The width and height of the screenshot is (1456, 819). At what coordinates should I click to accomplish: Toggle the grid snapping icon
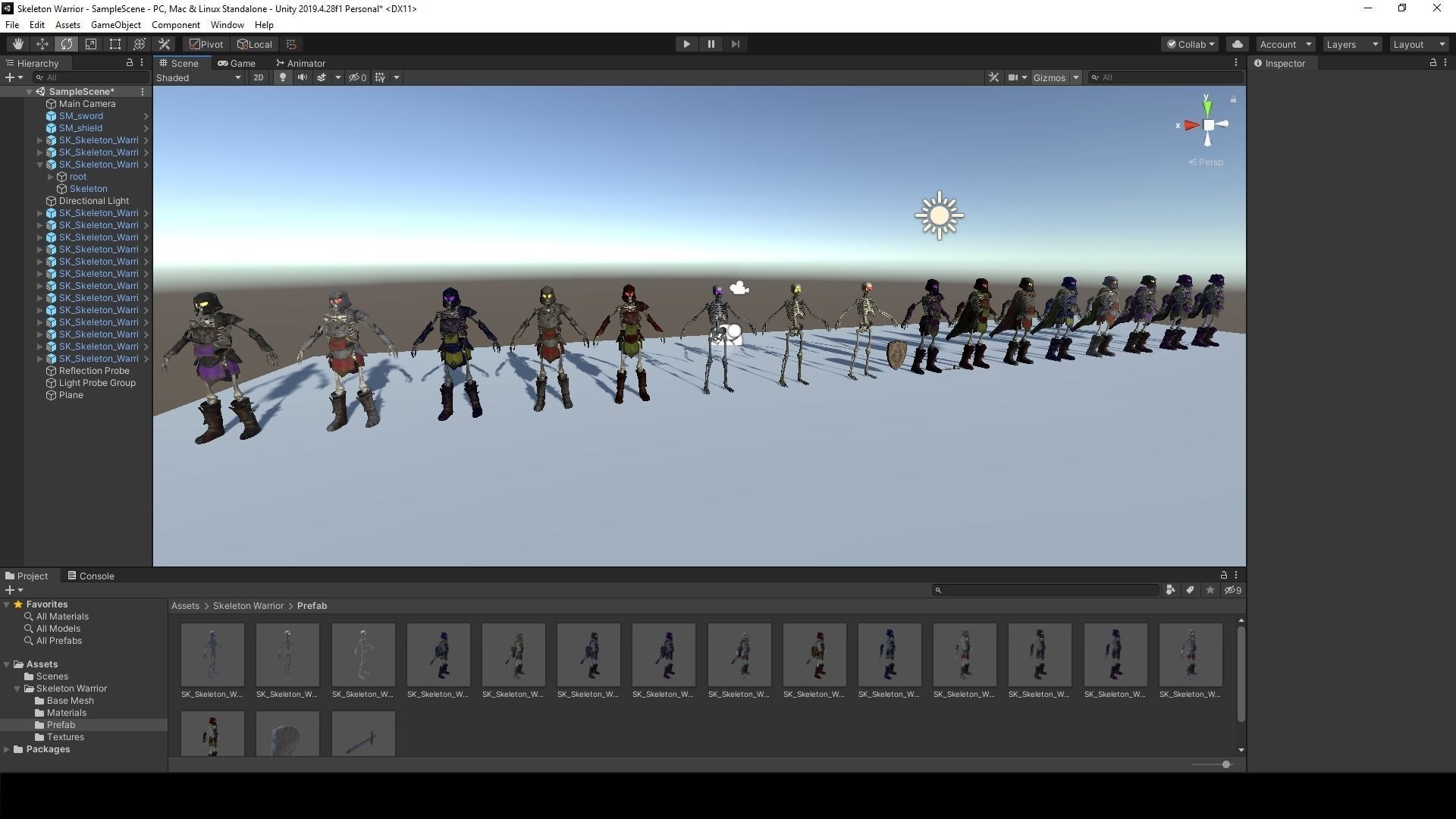point(291,44)
